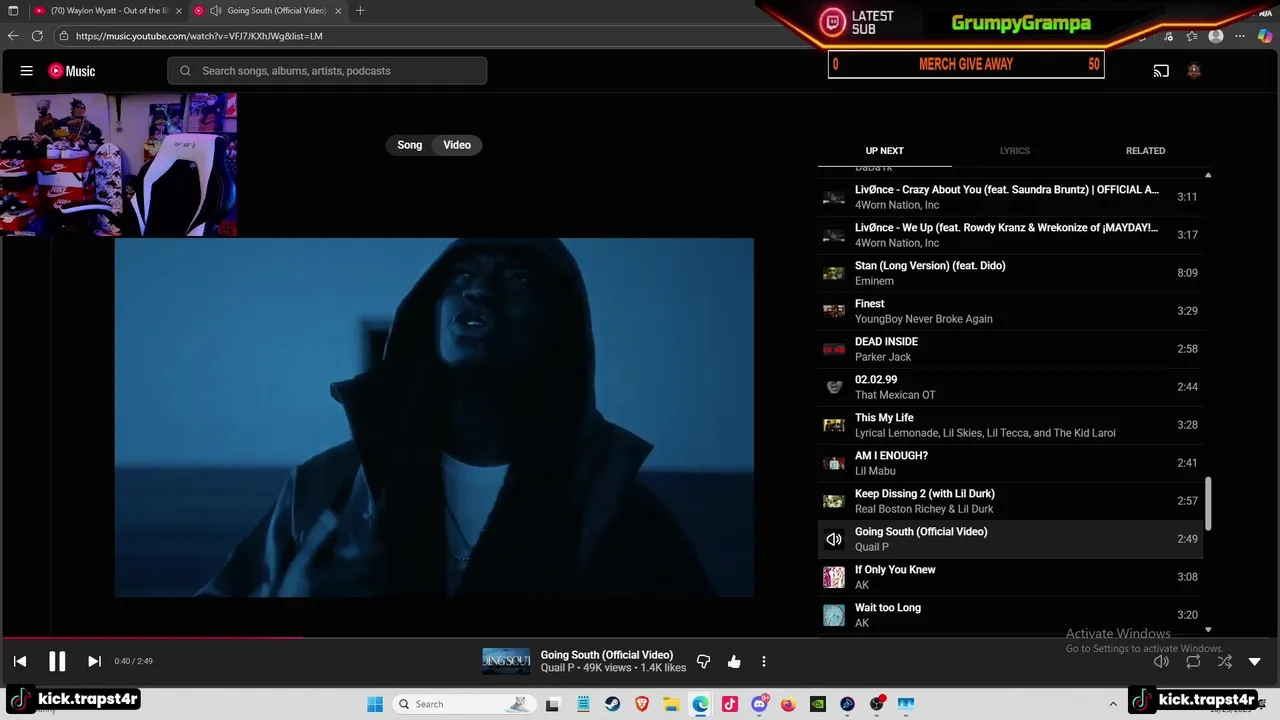Open the account avatar menu
The image size is (1280, 720).
1193,71
